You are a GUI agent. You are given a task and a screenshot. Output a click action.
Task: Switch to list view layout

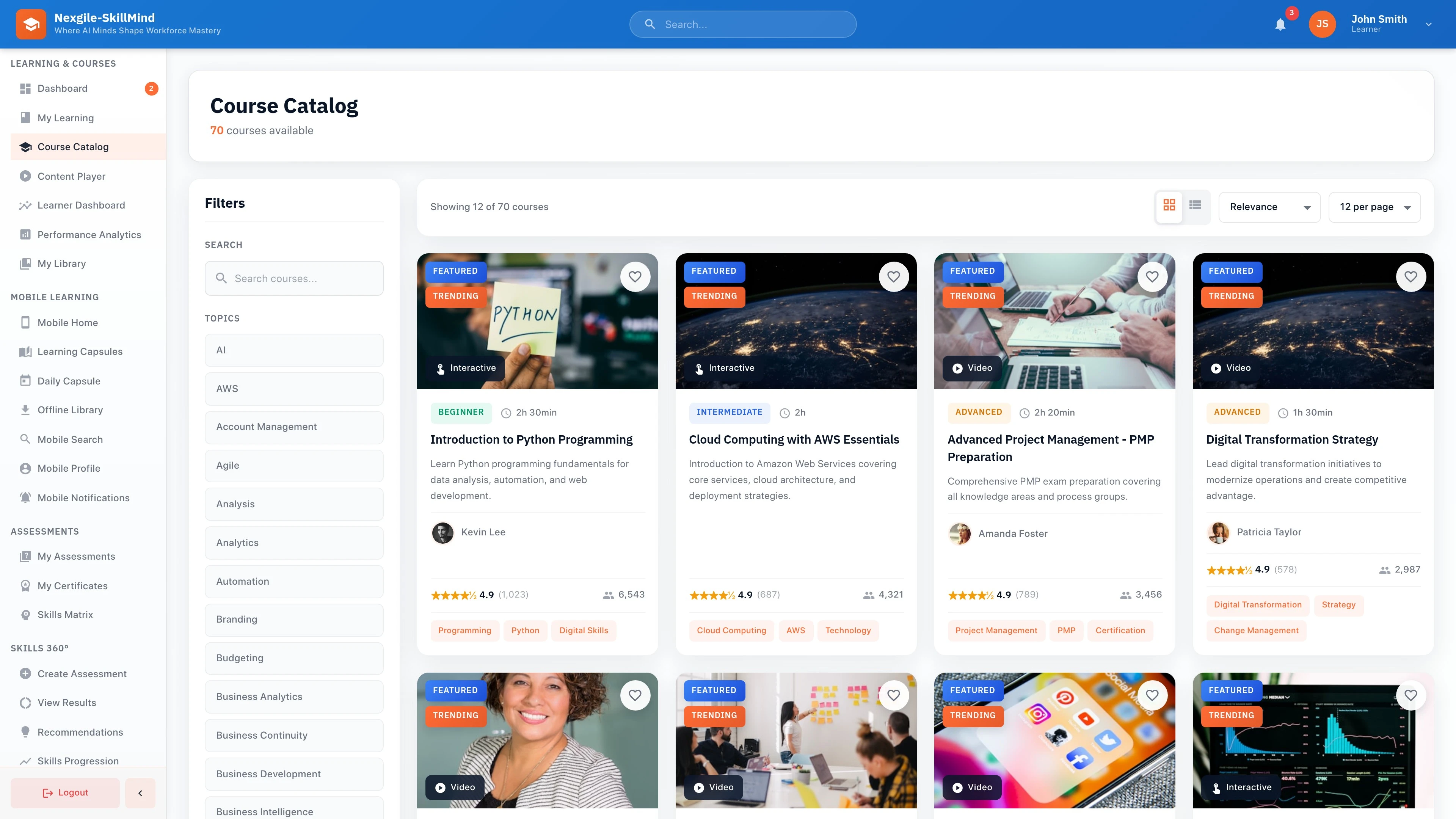click(x=1195, y=206)
